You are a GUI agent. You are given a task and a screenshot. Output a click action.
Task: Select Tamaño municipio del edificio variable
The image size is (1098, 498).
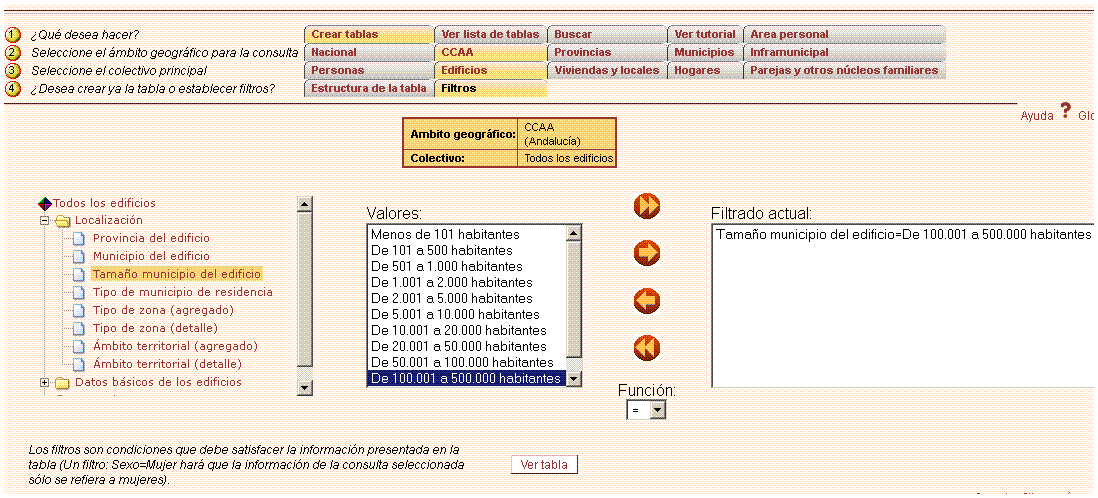pos(177,274)
